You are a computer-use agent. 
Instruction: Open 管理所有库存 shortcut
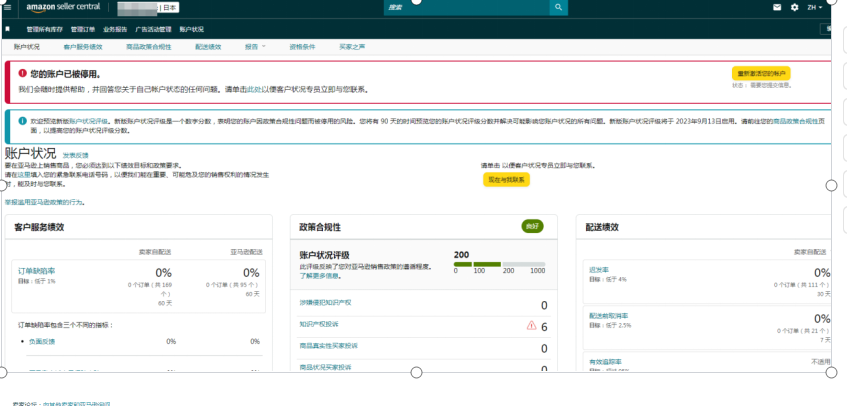coord(45,29)
